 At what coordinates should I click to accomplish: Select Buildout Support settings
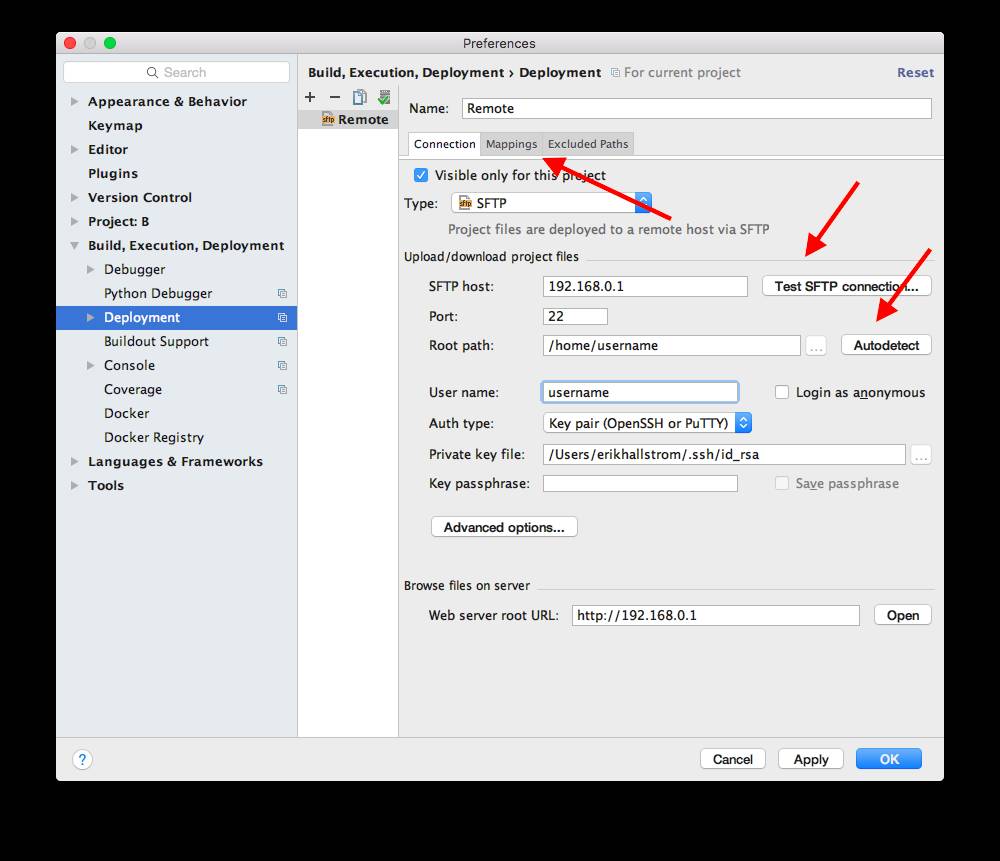pos(156,341)
